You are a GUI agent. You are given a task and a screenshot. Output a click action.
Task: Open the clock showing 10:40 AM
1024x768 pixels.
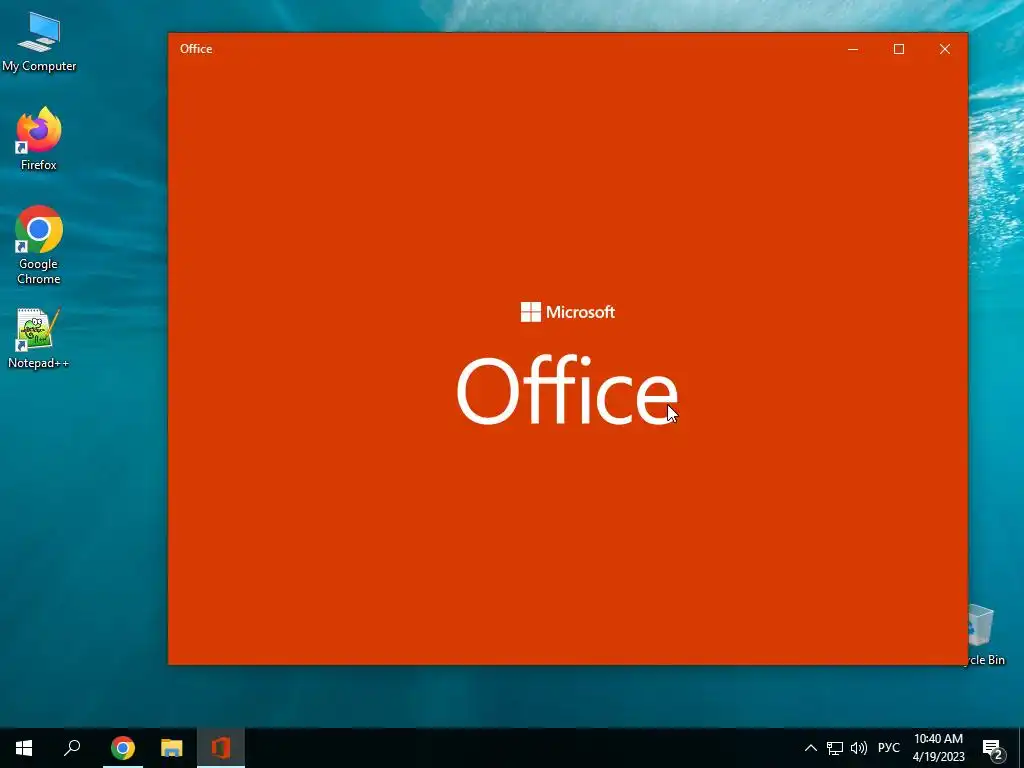tap(938, 748)
